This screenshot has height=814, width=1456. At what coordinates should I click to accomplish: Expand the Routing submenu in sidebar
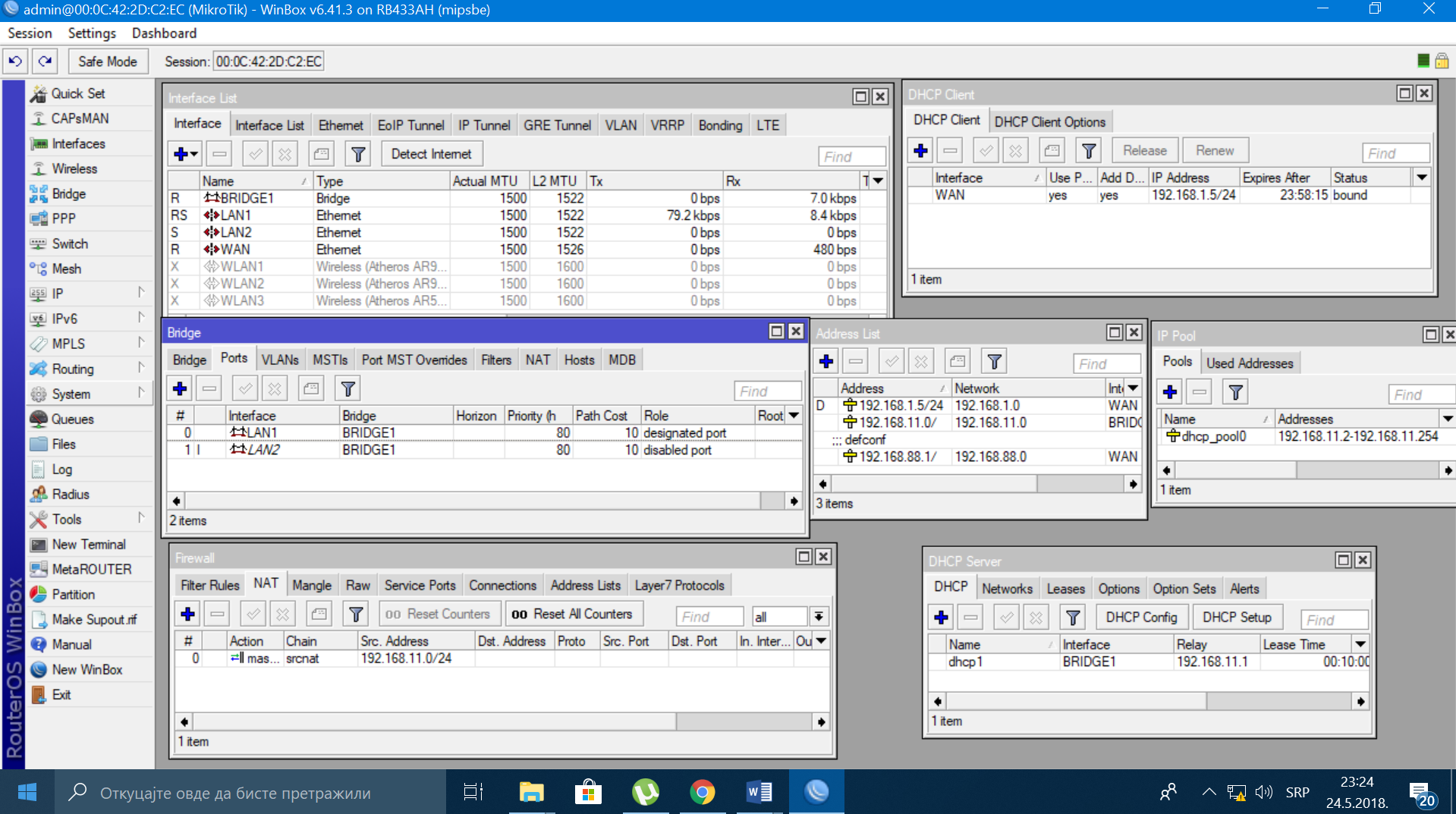(141, 368)
